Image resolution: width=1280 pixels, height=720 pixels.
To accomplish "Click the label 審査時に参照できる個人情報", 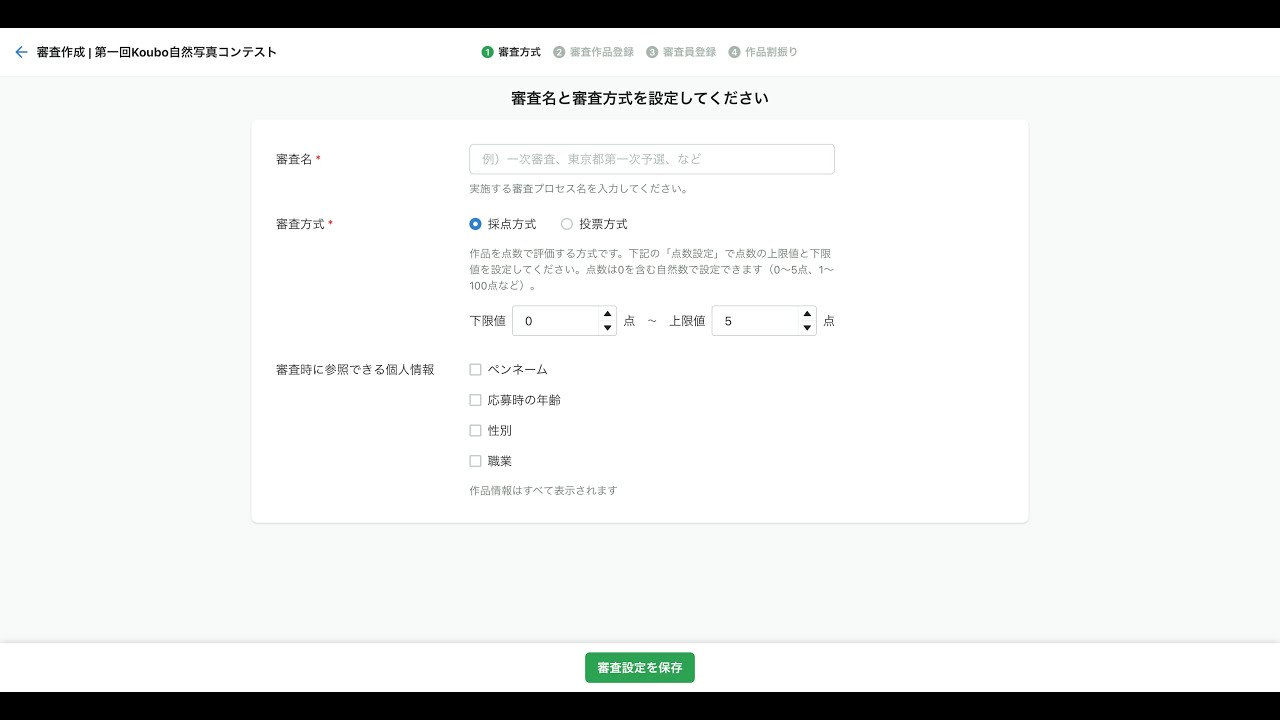I will click(x=355, y=370).
